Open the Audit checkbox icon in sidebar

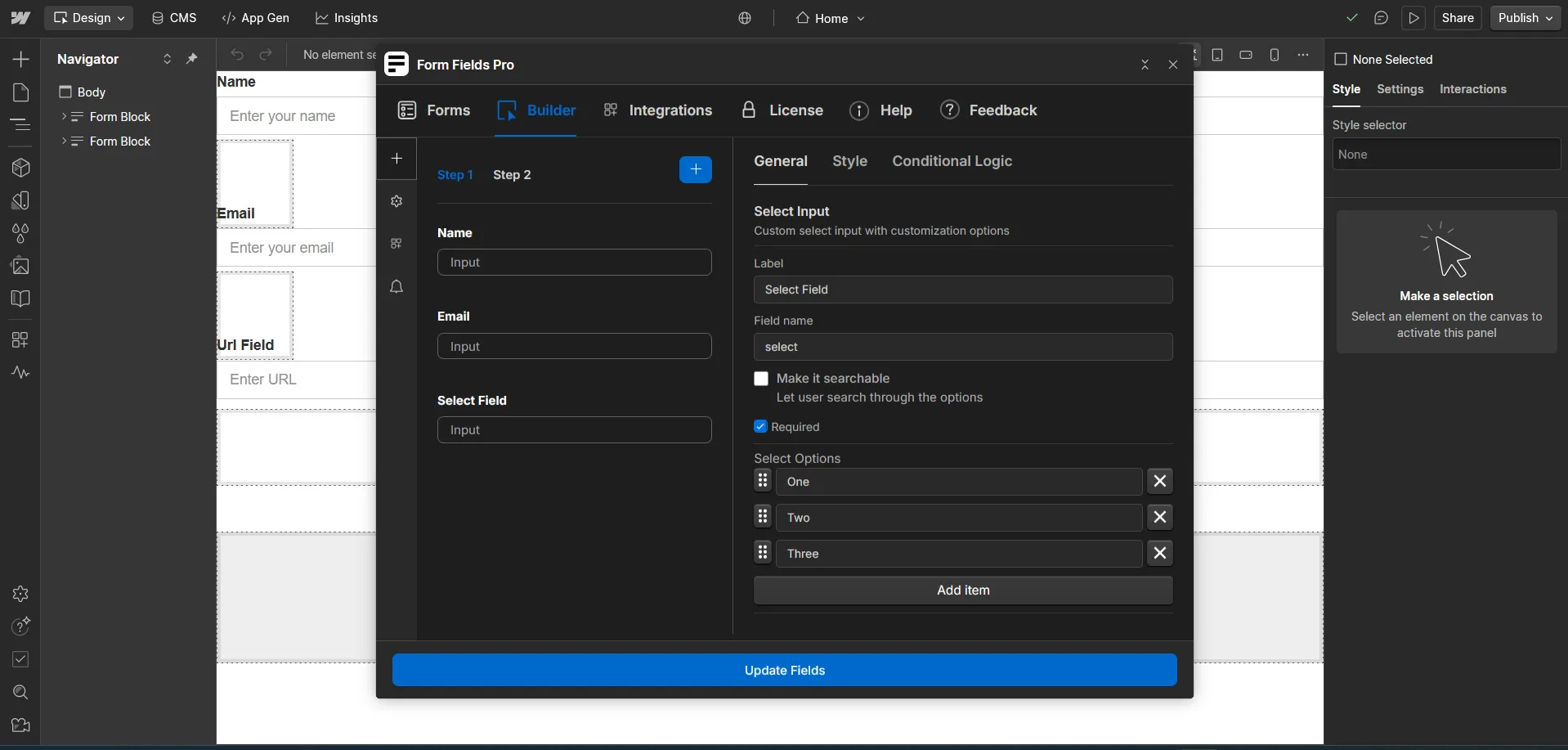20,659
